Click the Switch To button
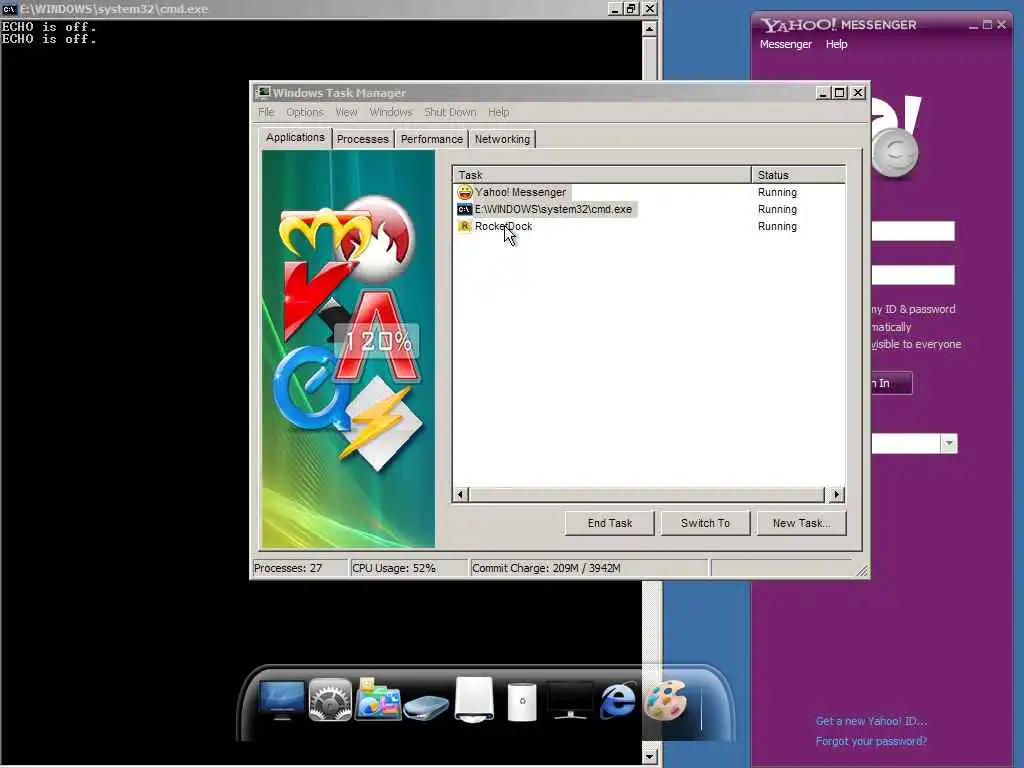The height and width of the screenshot is (768, 1024). 705,523
